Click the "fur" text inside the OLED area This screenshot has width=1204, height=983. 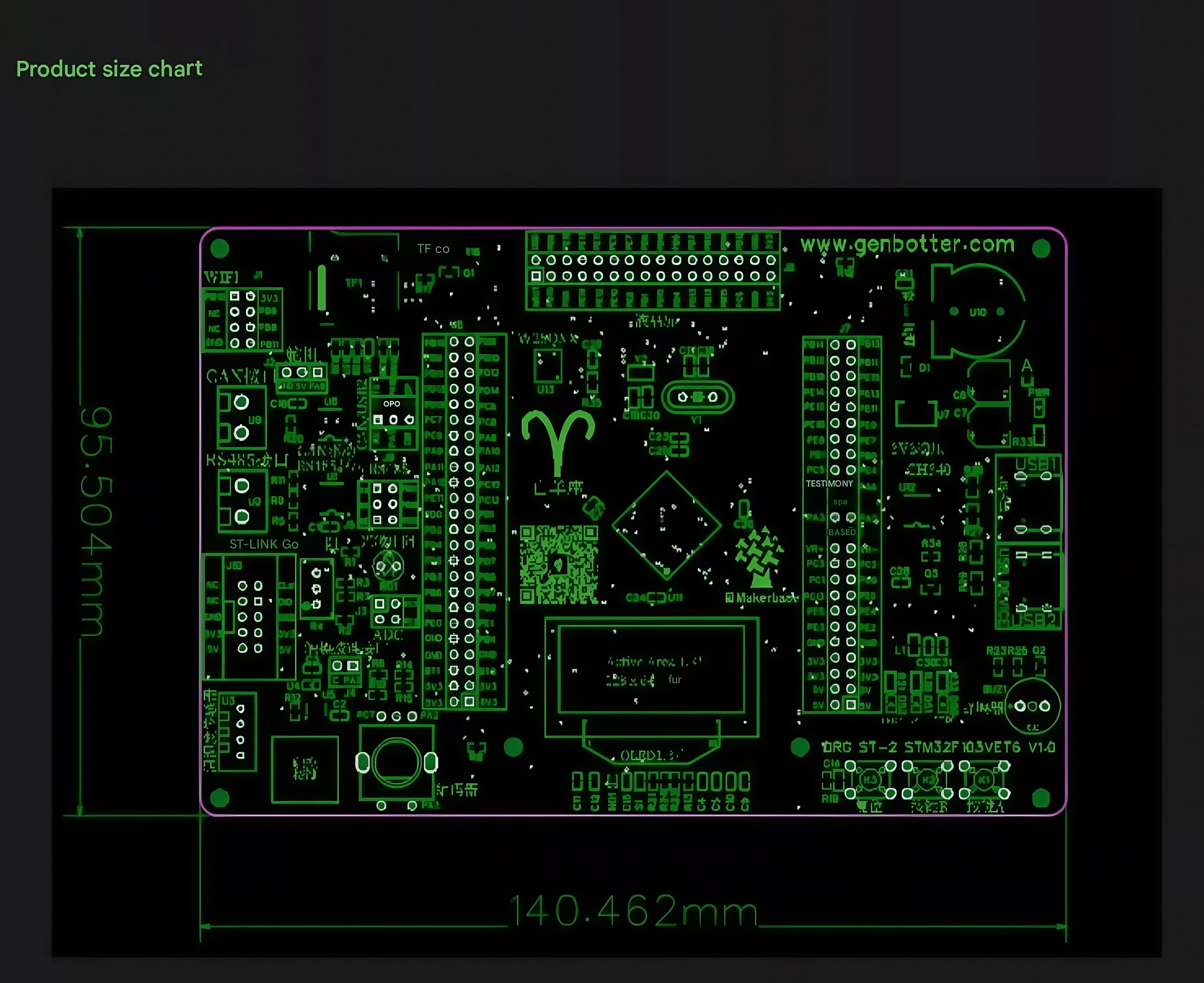(x=675, y=680)
